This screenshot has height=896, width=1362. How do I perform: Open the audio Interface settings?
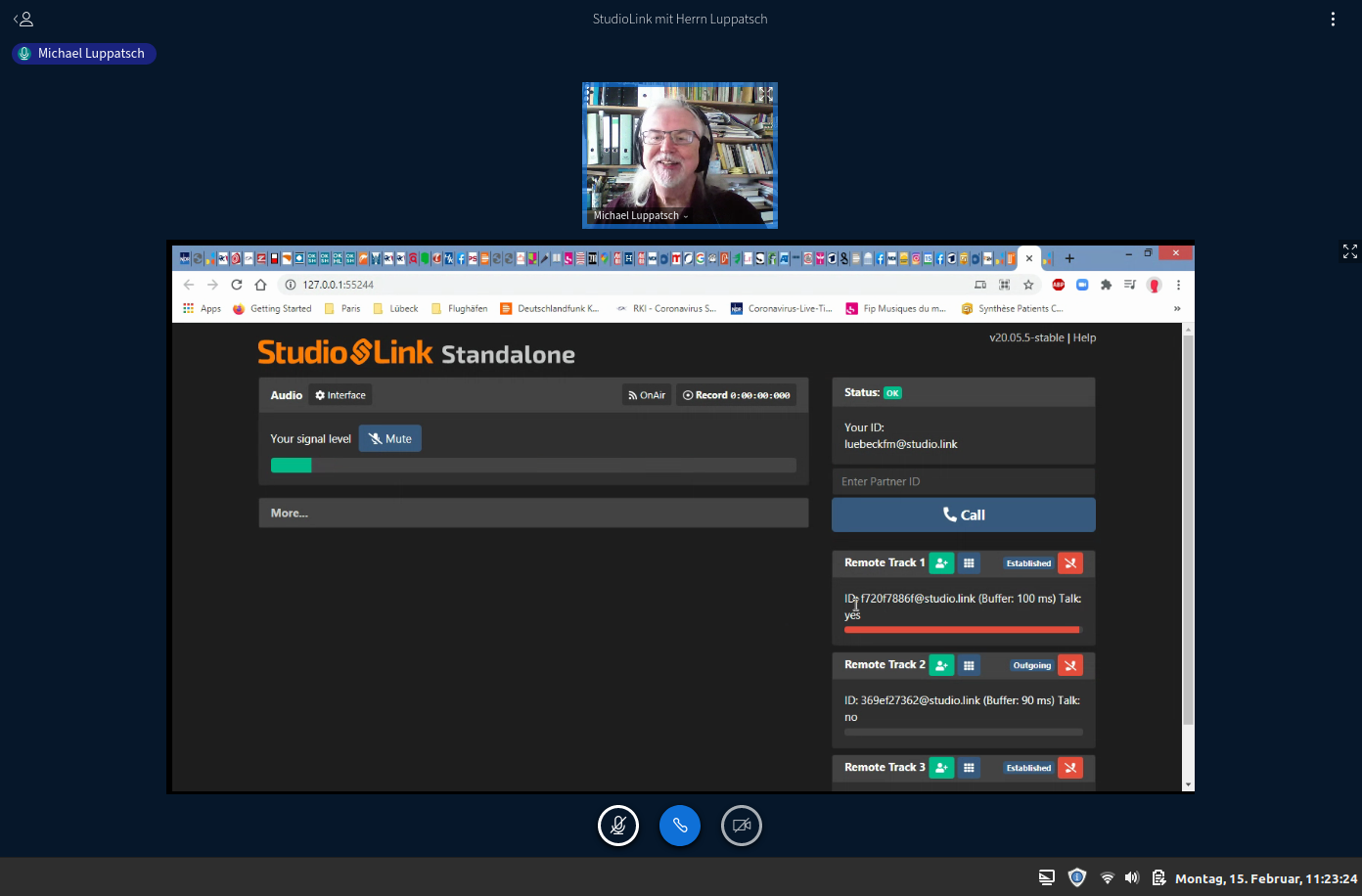[340, 395]
